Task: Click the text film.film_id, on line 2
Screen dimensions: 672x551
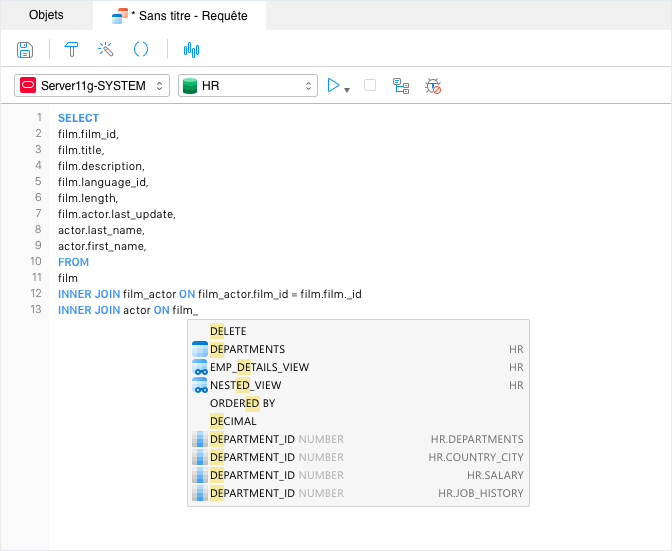Action: pos(88,134)
